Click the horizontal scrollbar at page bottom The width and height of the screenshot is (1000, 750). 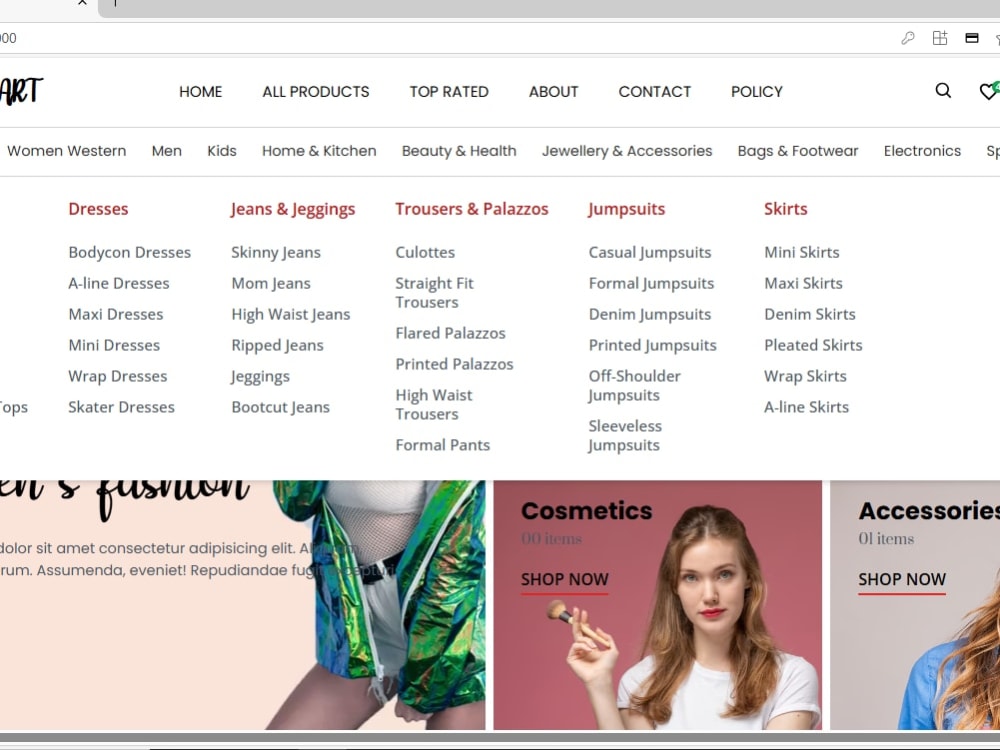pos(500,737)
